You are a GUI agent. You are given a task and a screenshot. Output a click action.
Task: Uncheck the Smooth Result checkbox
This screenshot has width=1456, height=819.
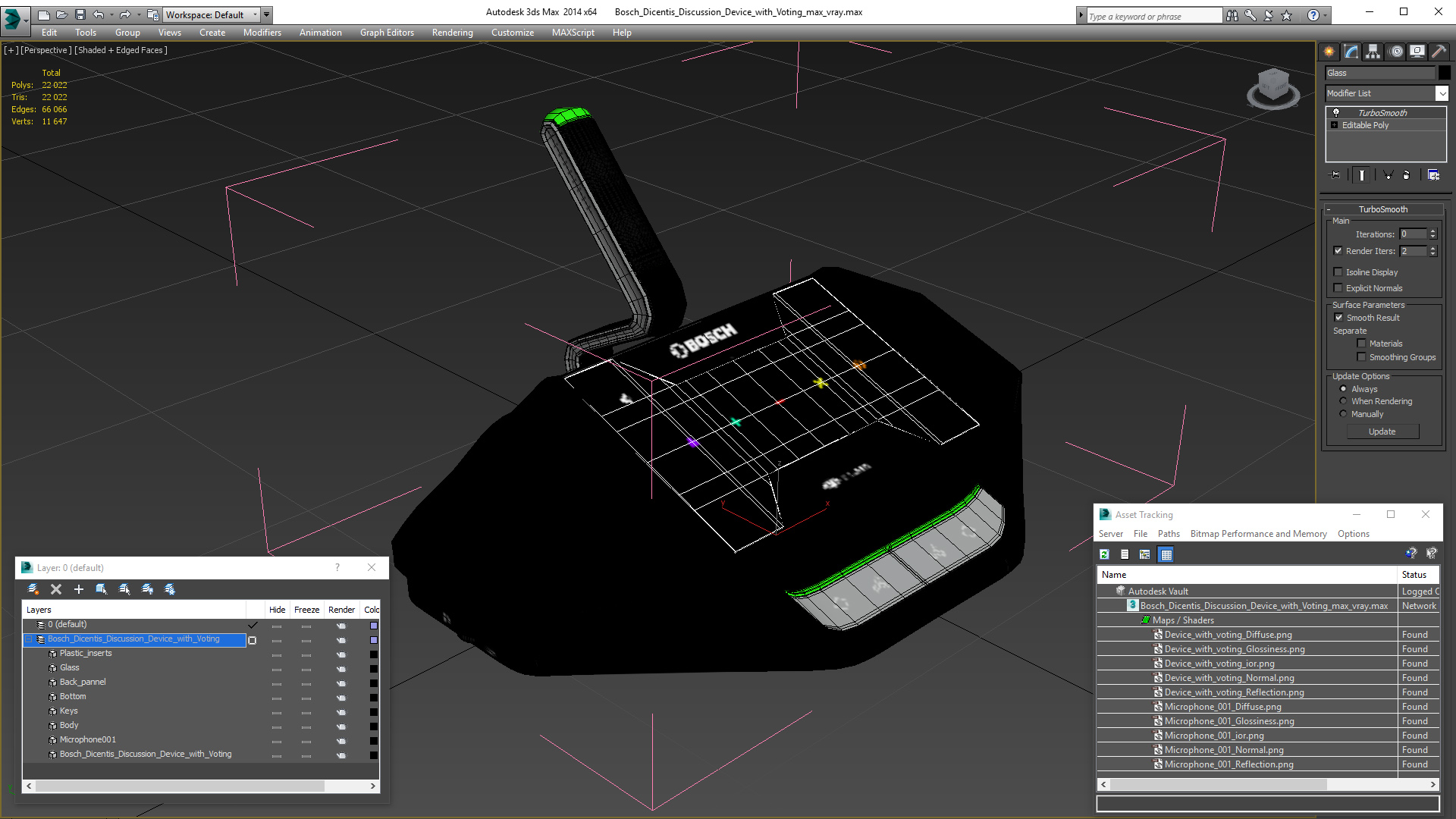point(1338,318)
